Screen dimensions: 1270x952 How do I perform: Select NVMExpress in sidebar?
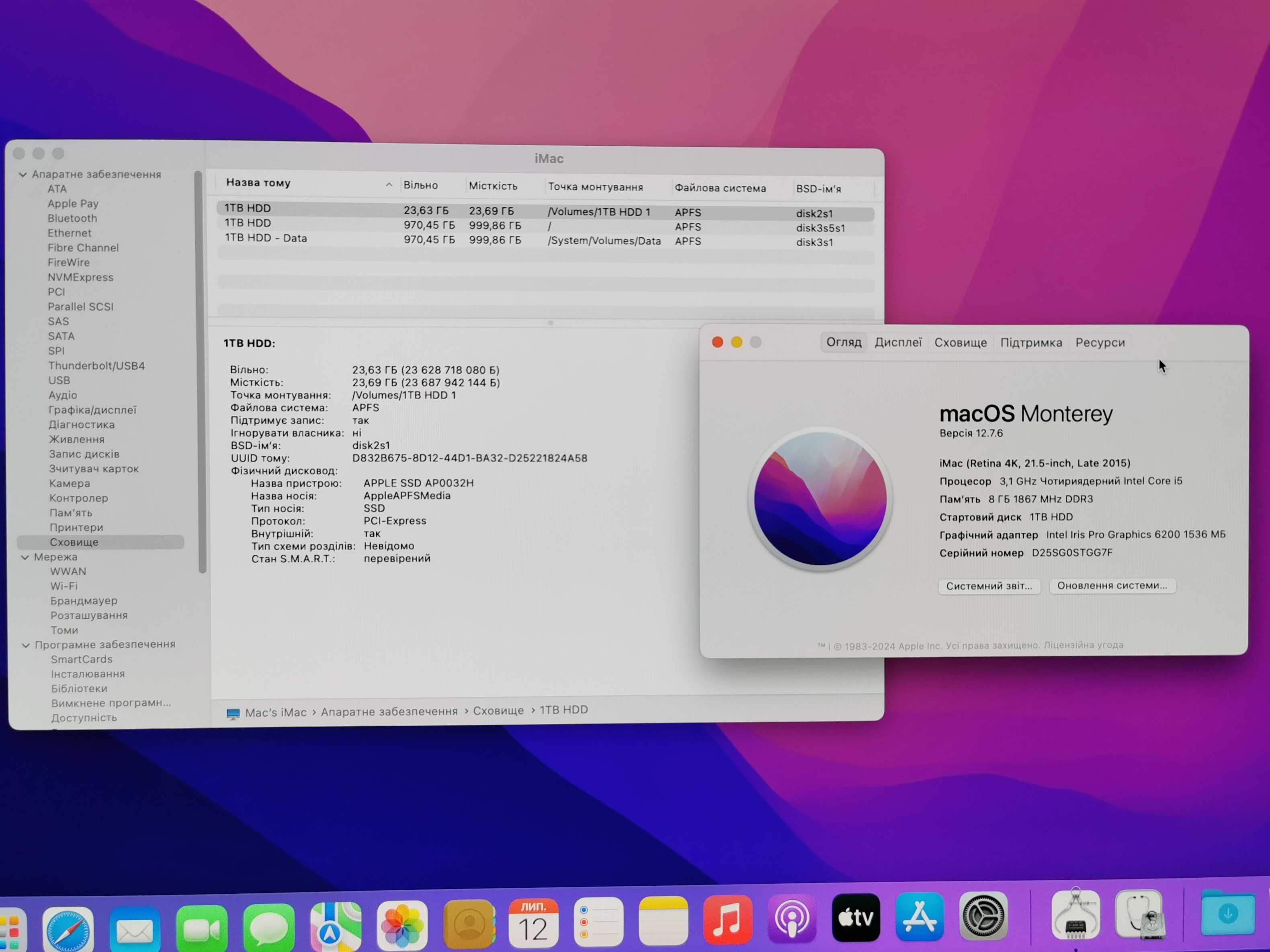(80, 277)
